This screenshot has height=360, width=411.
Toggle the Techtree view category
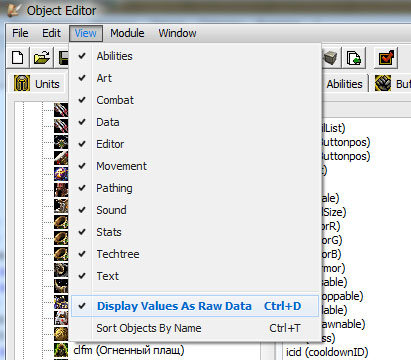coord(195,254)
